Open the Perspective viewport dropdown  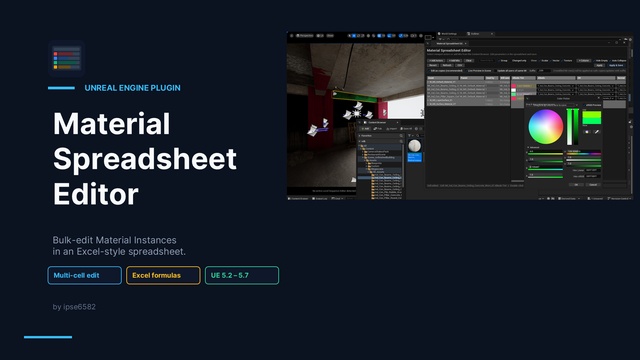304,36
